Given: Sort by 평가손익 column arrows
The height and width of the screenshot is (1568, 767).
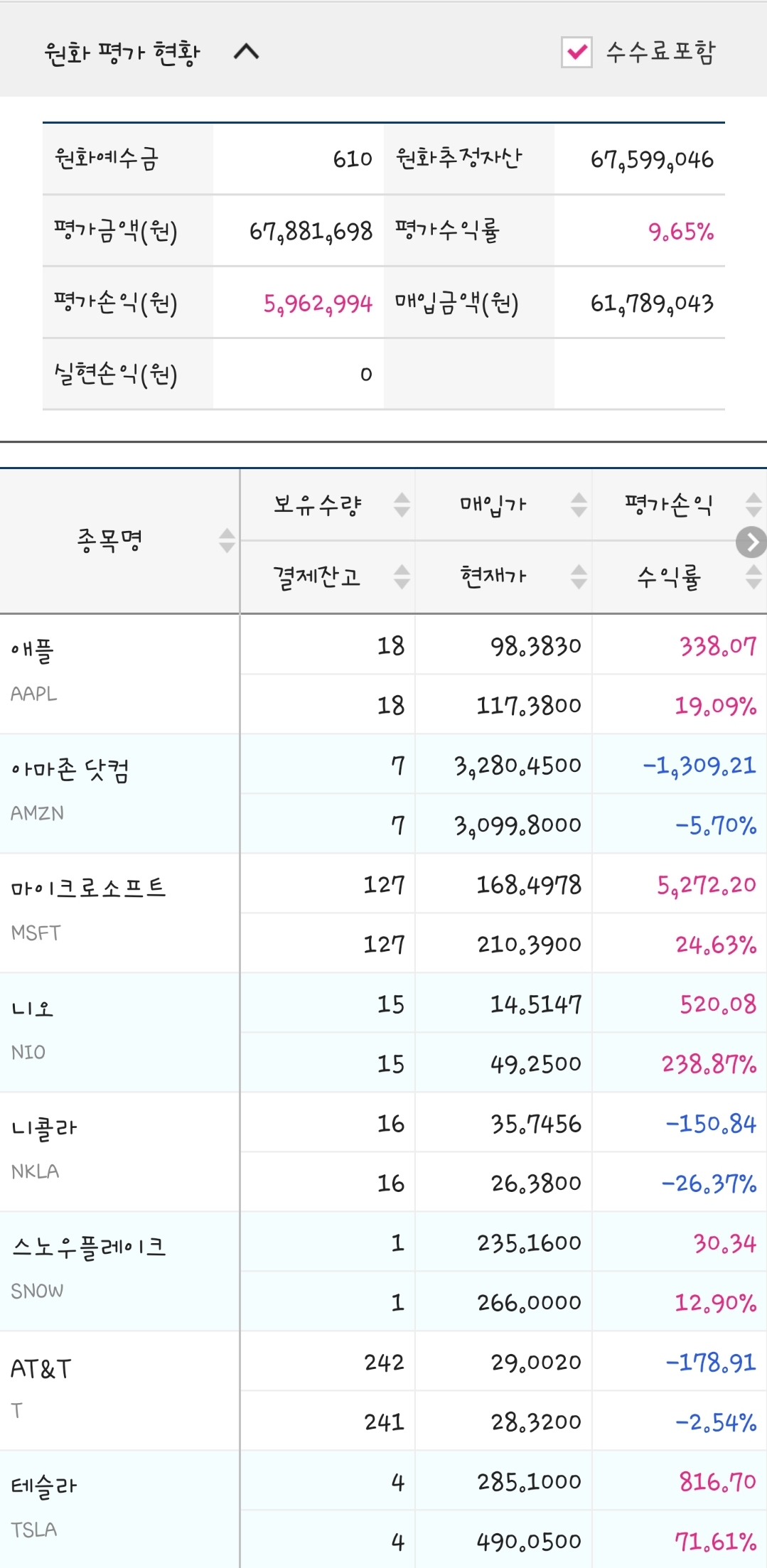Looking at the screenshot, I should [753, 505].
